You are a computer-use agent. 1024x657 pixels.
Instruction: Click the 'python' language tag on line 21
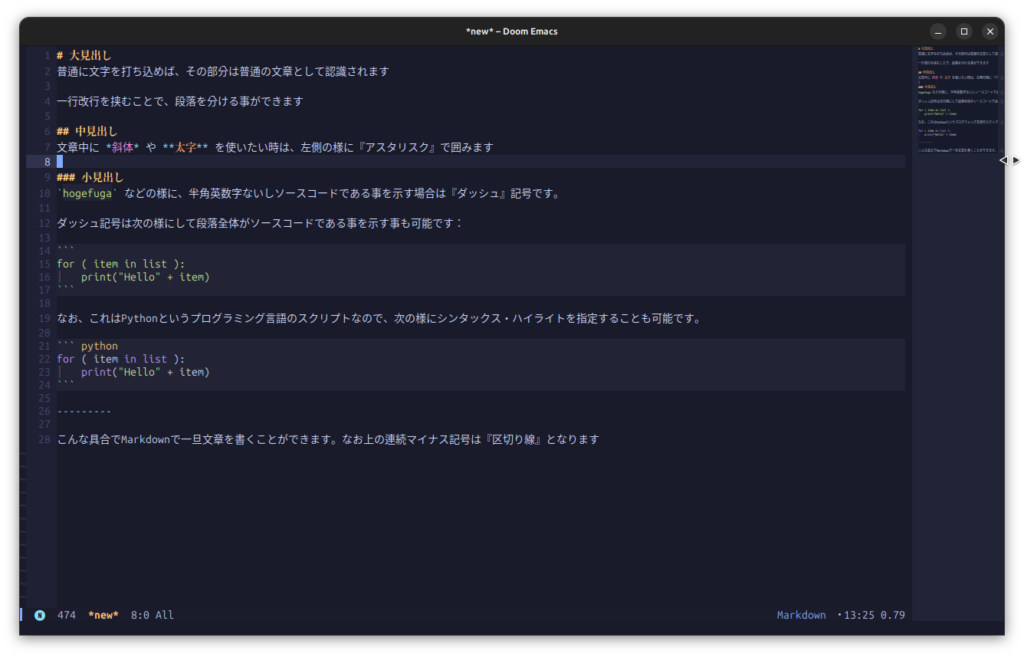click(x=99, y=346)
